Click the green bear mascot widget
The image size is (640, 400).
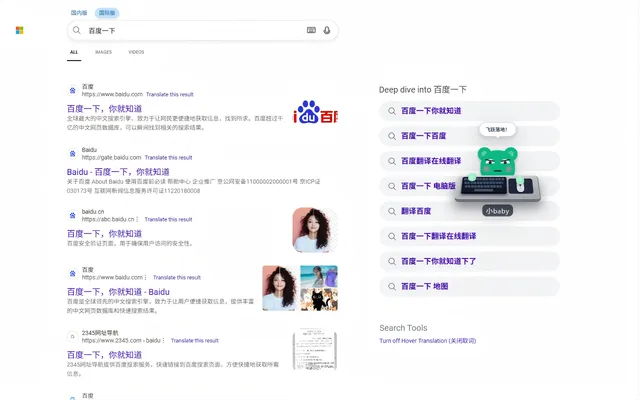tap(497, 175)
